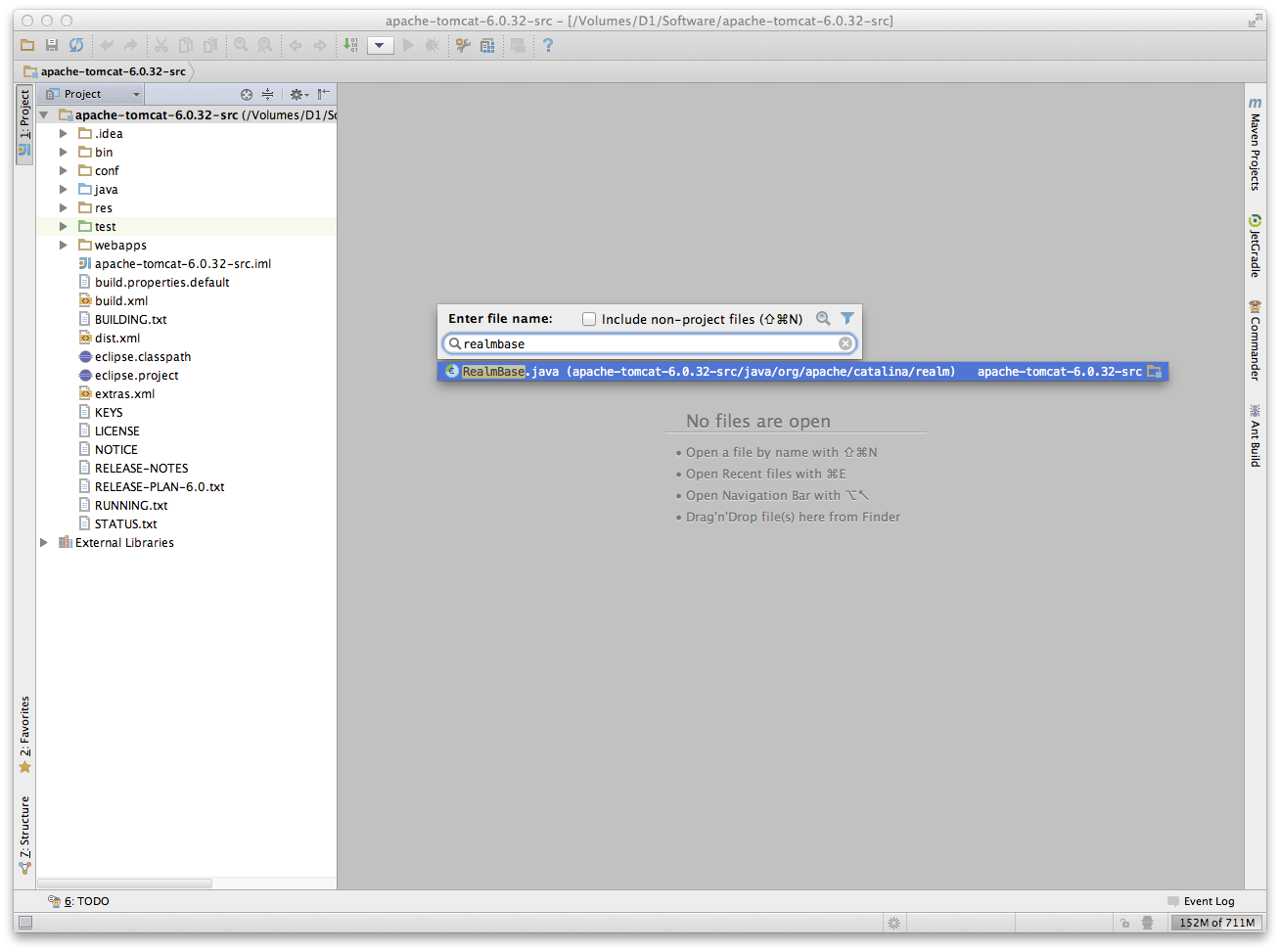Image resolution: width=1280 pixels, height=952 pixels.
Task: Click the Replace magnifier icon
Action: pos(265,45)
